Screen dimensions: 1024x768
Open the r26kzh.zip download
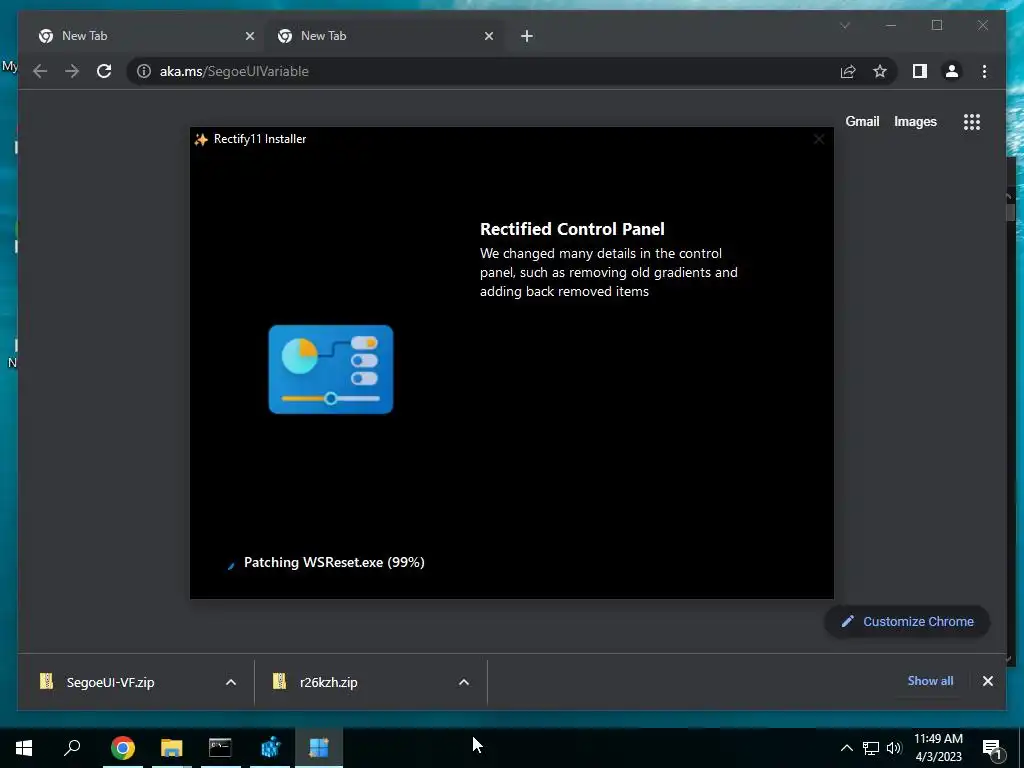pyautogui.click(x=328, y=682)
